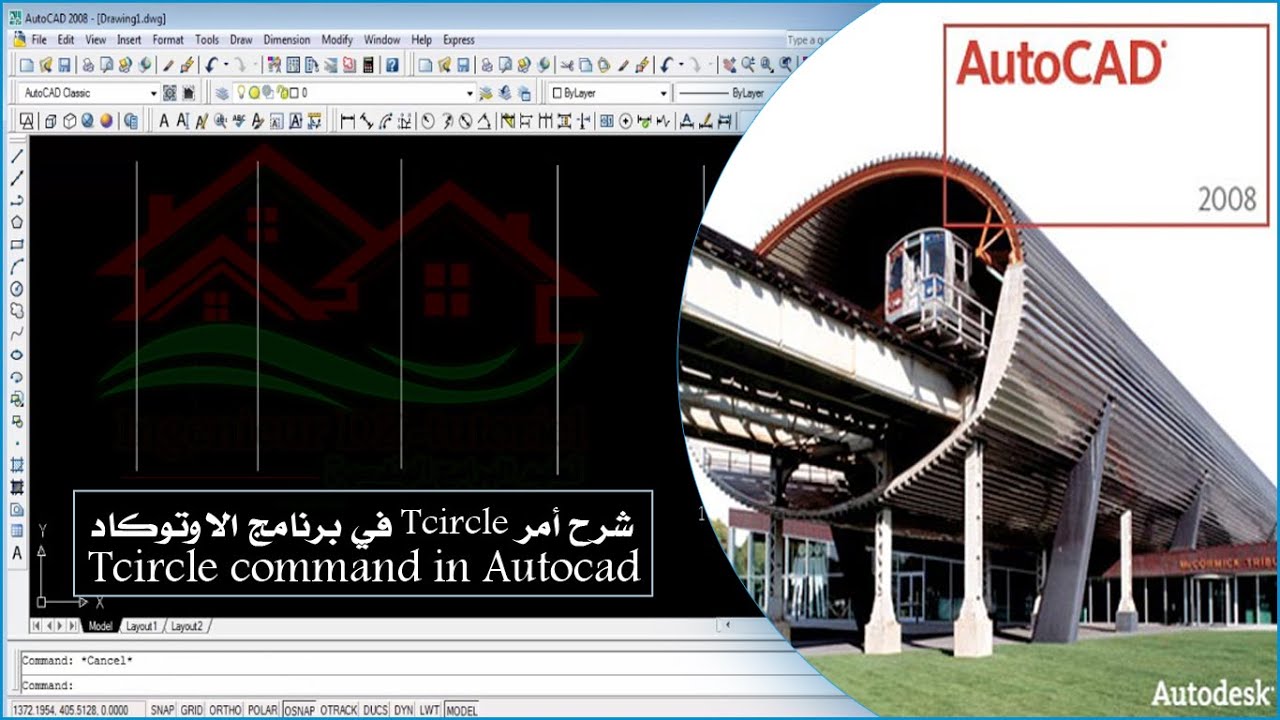Expand the layer list dropdown
The height and width of the screenshot is (720, 1280).
click(x=470, y=93)
